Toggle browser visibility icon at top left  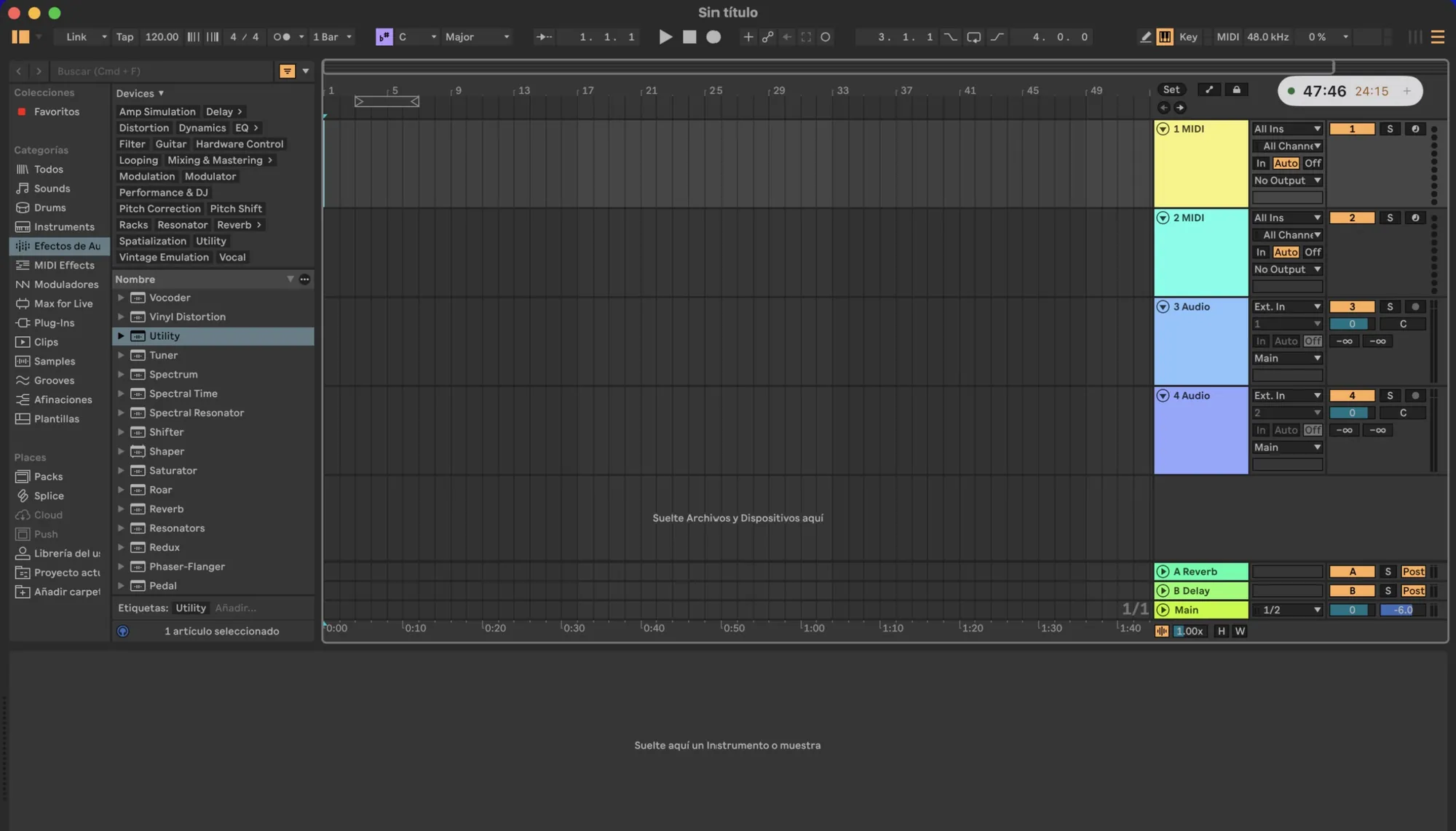20,37
